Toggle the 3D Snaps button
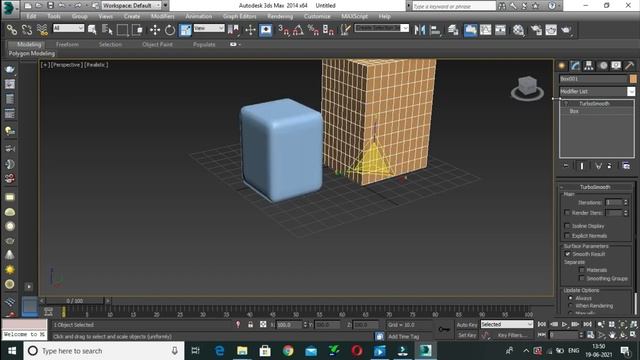 283,30
